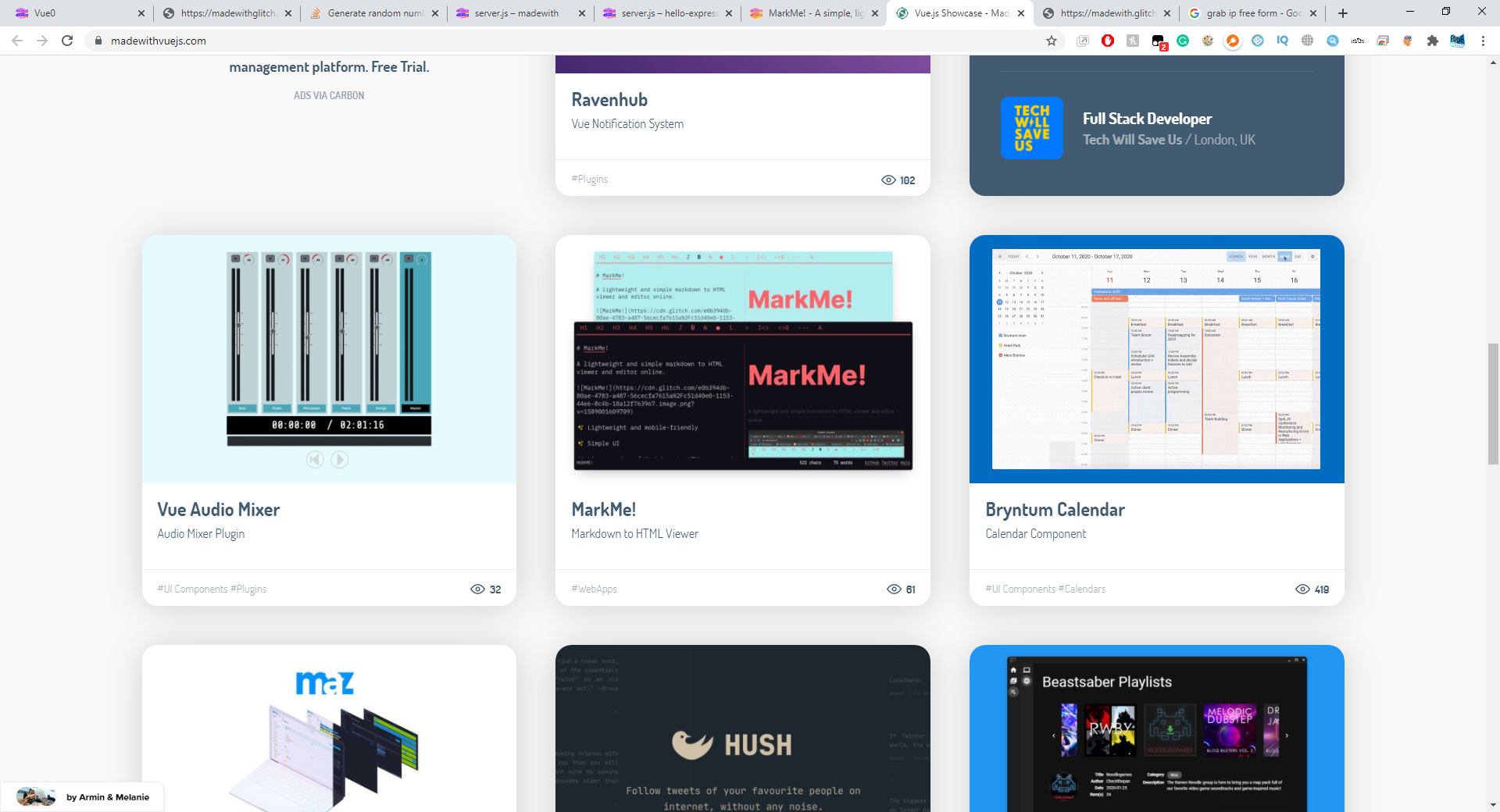1500x812 pixels.
Task: Click the Tech Will Save Us logo
Action: (1032, 128)
